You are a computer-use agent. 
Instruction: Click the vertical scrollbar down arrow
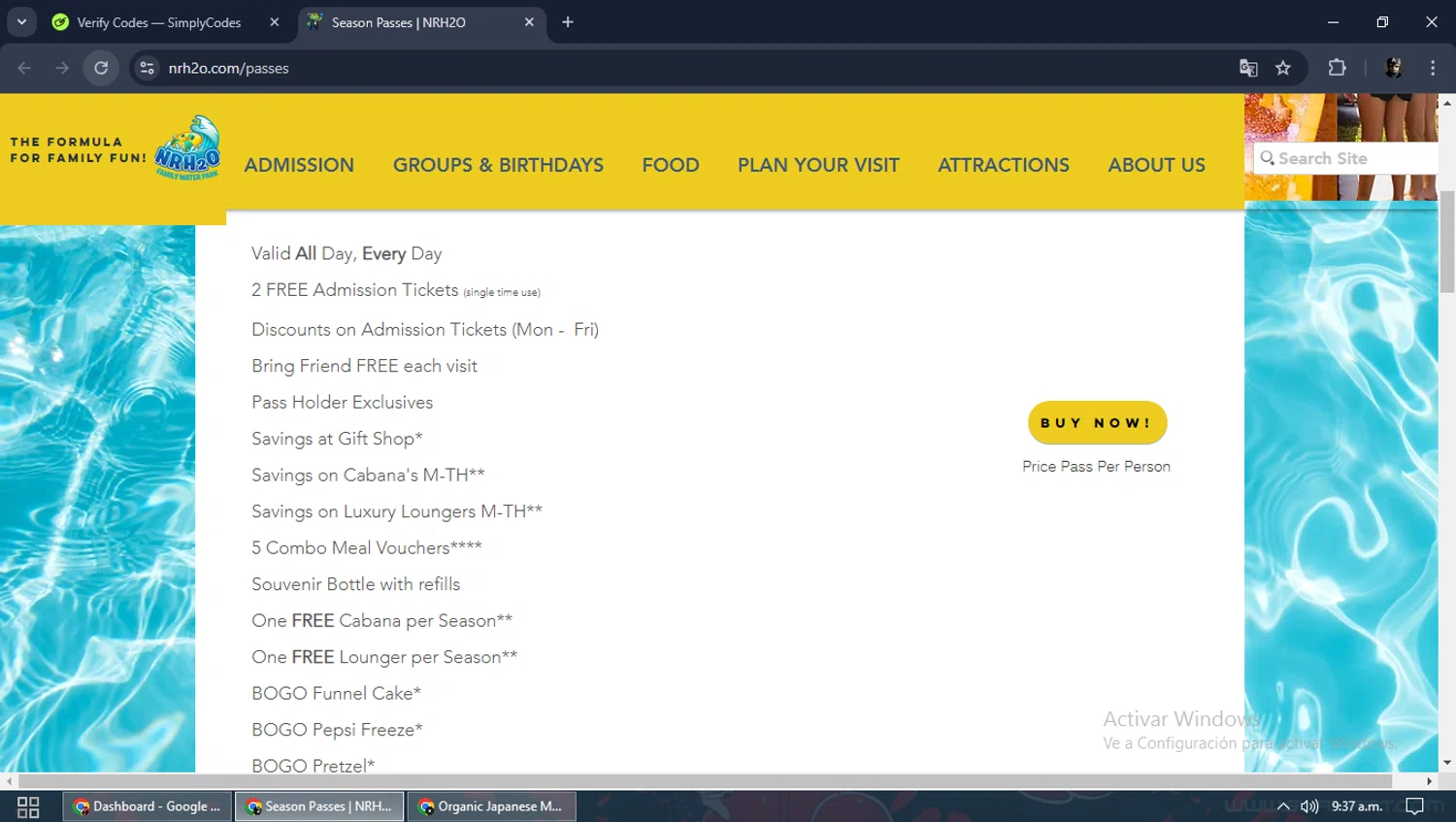point(1447,763)
